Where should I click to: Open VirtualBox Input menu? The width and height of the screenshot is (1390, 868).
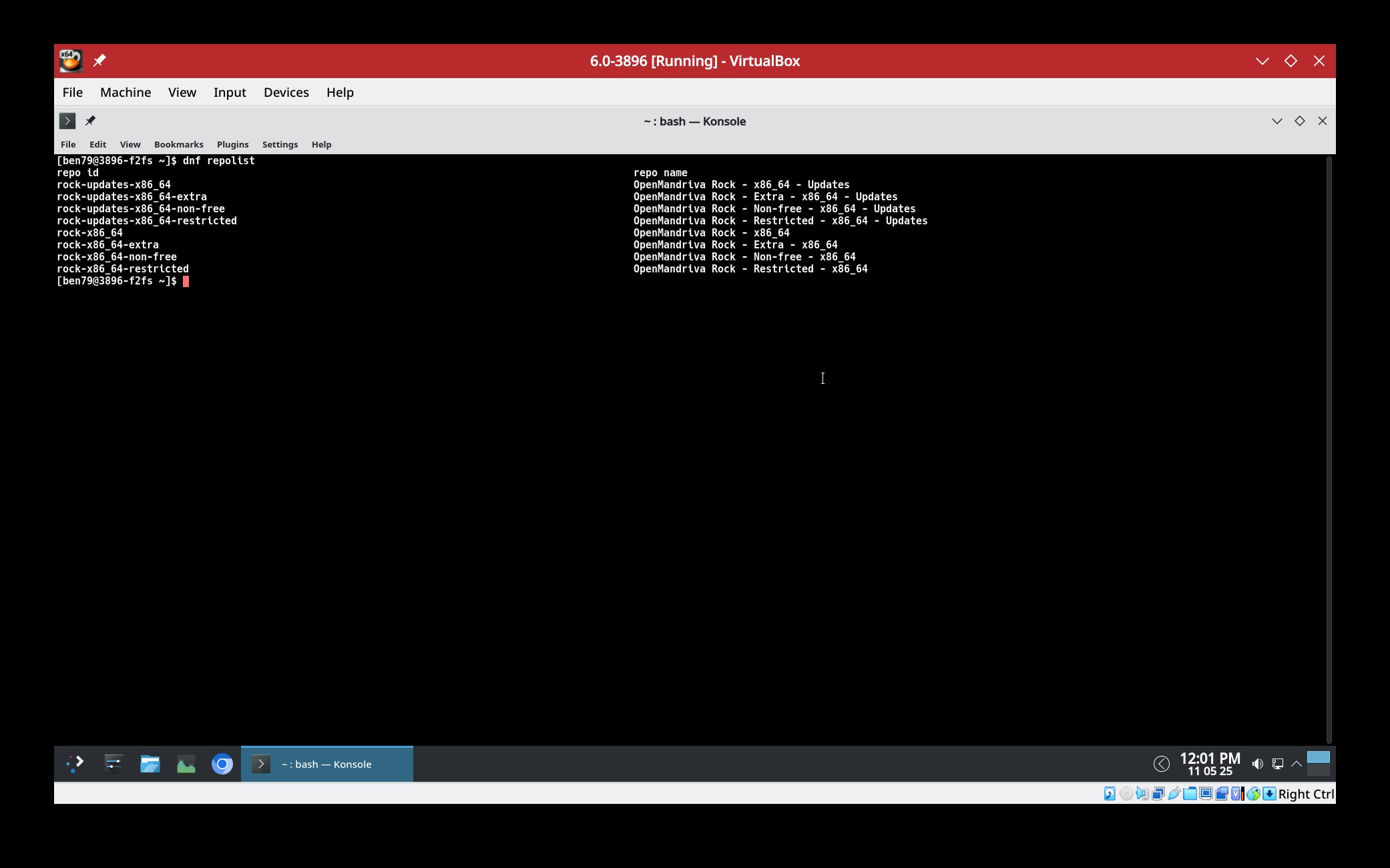tap(230, 92)
